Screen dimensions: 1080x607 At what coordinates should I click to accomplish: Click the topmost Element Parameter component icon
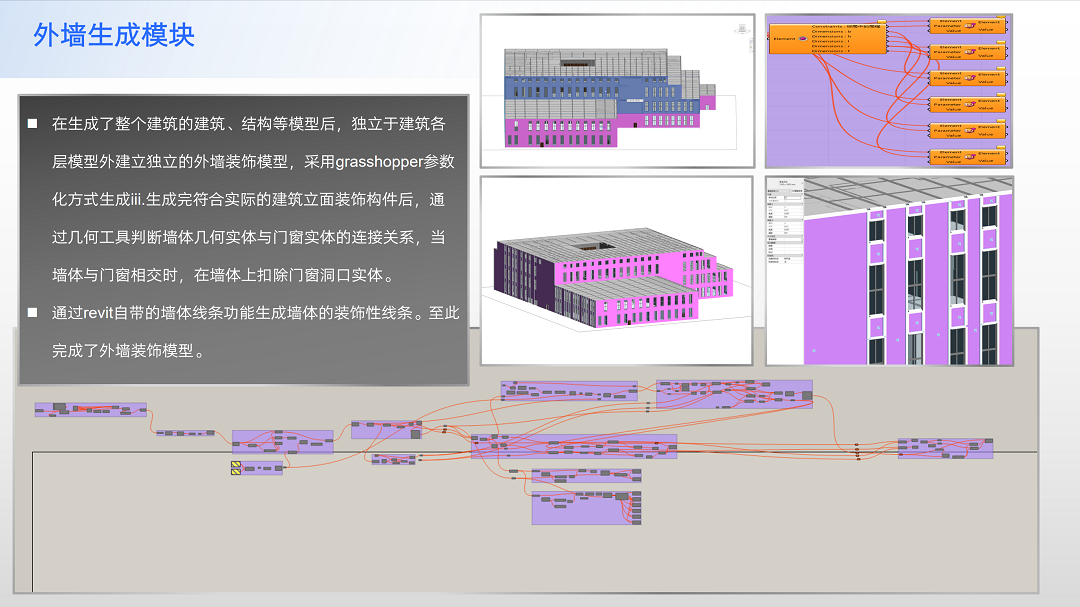[x=969, y=25]
